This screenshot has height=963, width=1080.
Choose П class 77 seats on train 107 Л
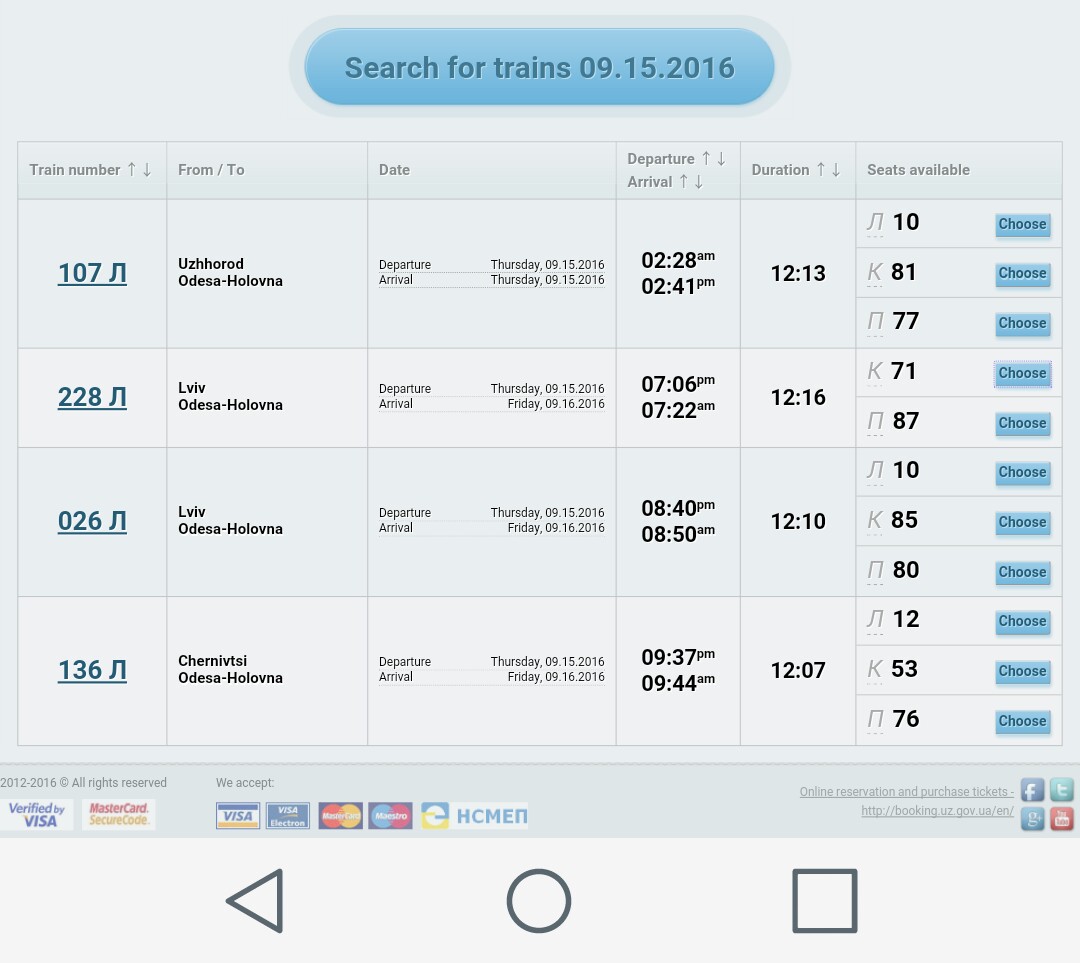point(1022,323)
